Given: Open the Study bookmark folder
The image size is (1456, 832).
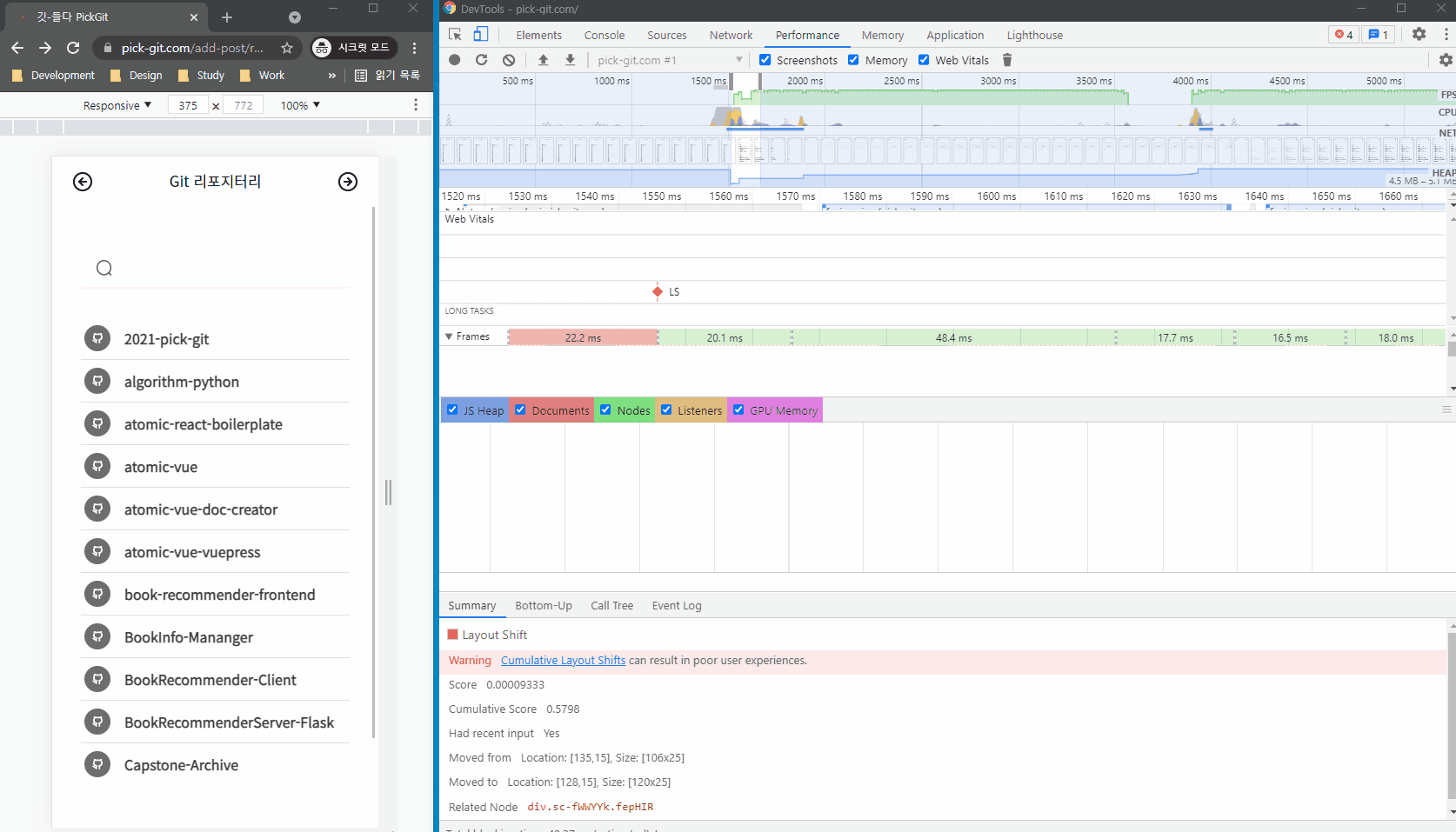Looking at the screenshot, I should point(201,76).
